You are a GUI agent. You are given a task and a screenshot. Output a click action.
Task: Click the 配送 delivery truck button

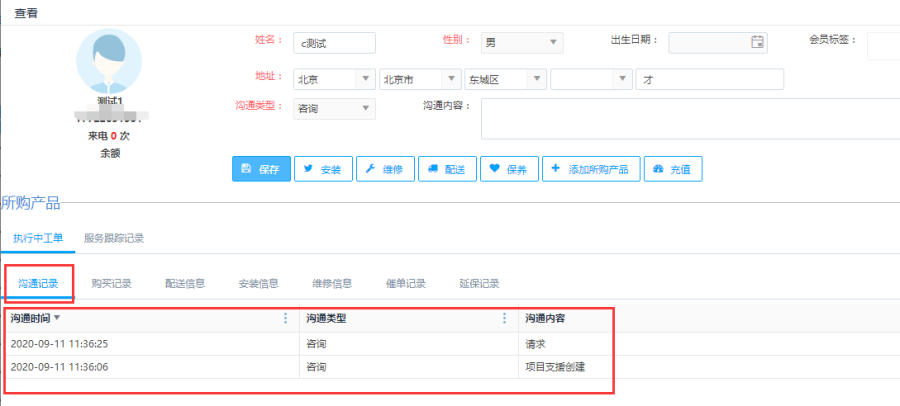tap(446, 169)
